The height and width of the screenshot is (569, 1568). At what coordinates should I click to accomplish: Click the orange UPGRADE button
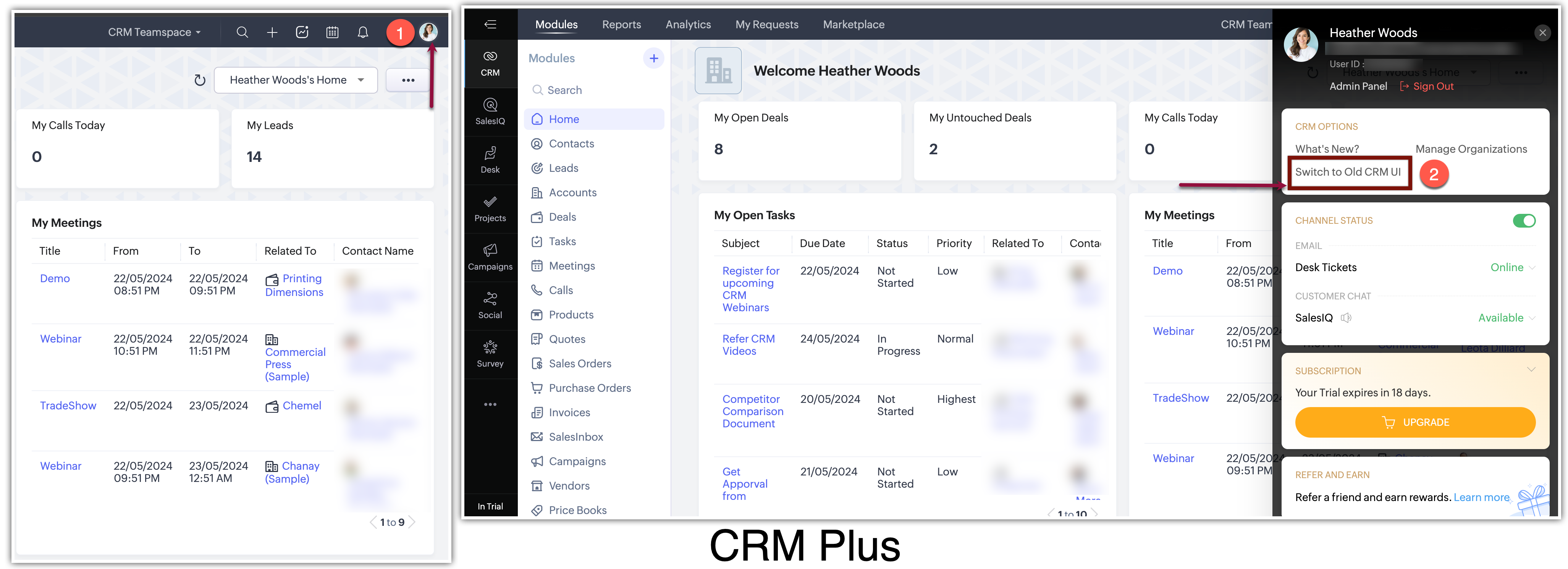1414,422
